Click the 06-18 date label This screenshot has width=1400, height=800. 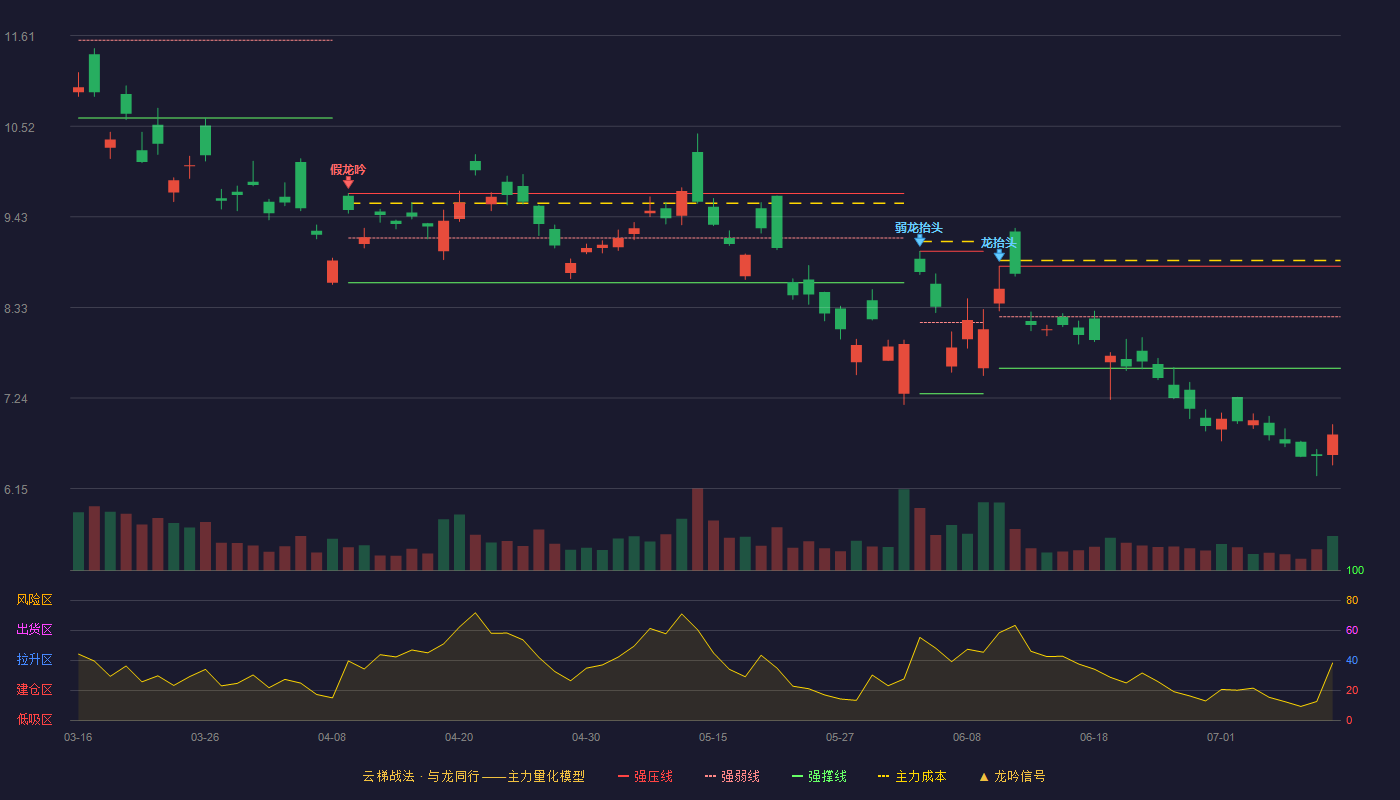(1094, 737)
